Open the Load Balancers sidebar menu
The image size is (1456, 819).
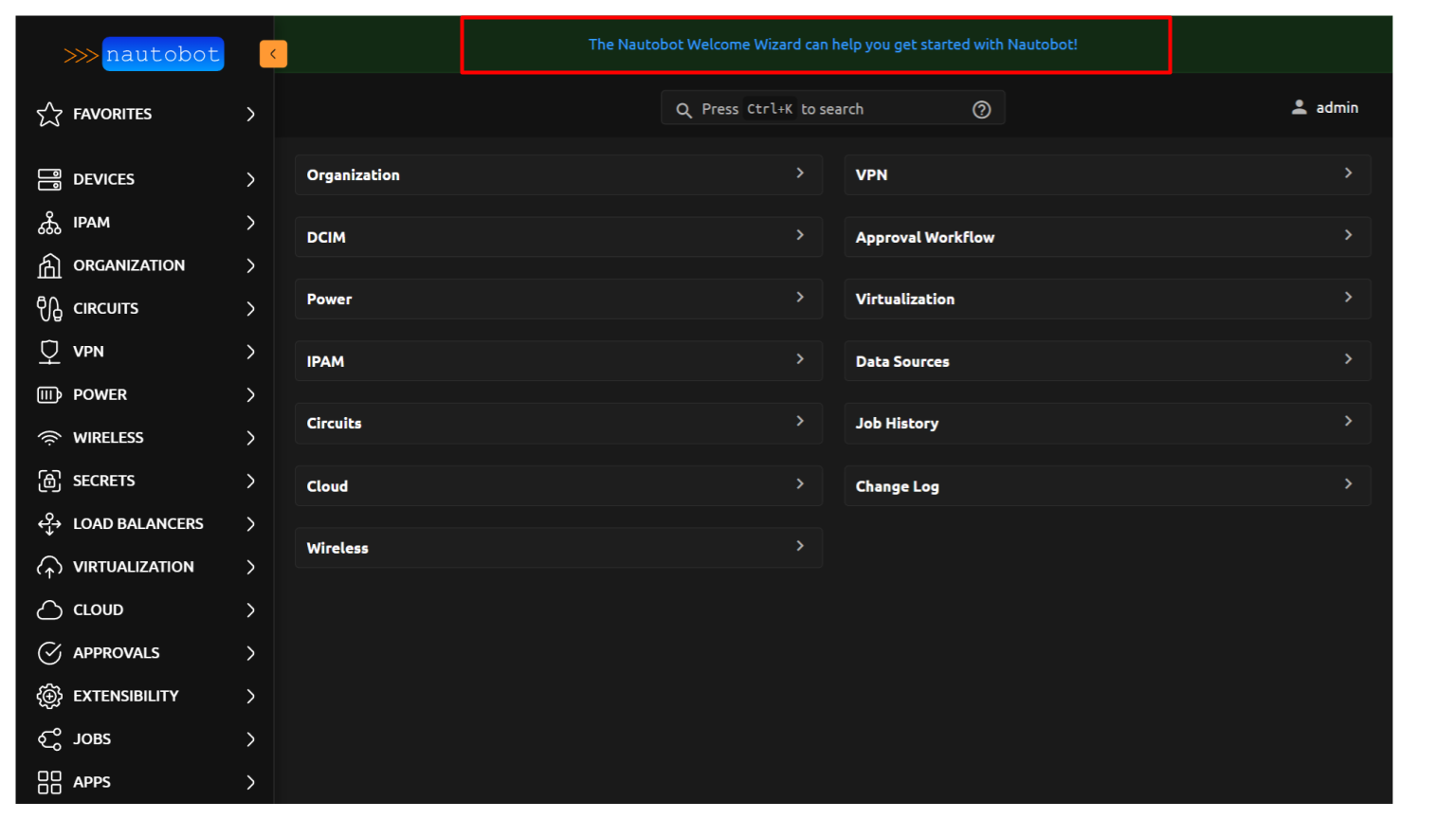tap(138, 524)
